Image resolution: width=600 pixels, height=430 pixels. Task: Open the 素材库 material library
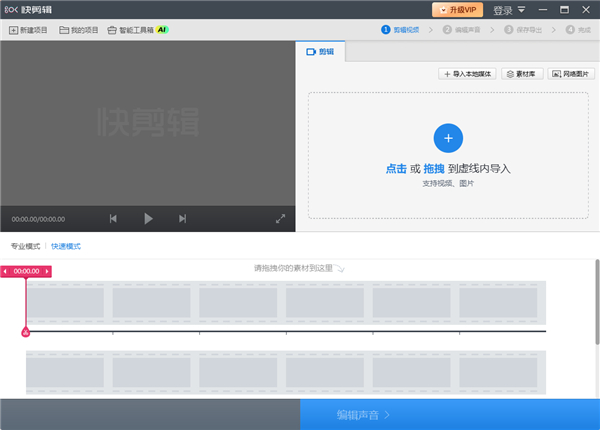click(522, 74)
